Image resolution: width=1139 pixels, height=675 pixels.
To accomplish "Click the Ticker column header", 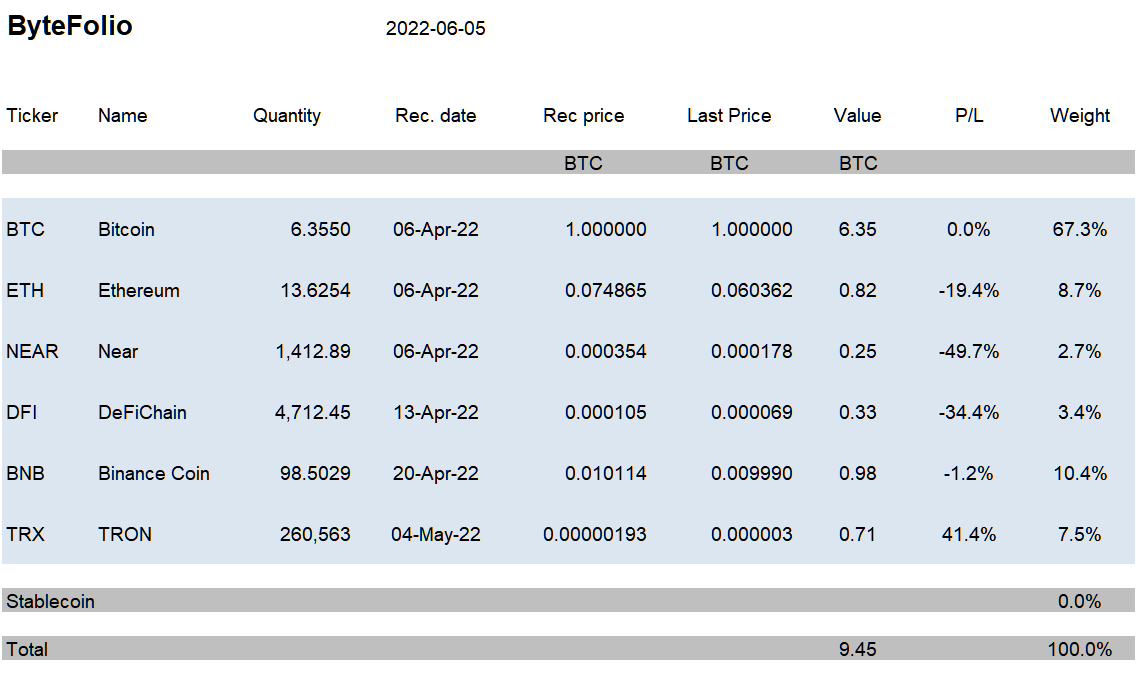I will 32,116.
